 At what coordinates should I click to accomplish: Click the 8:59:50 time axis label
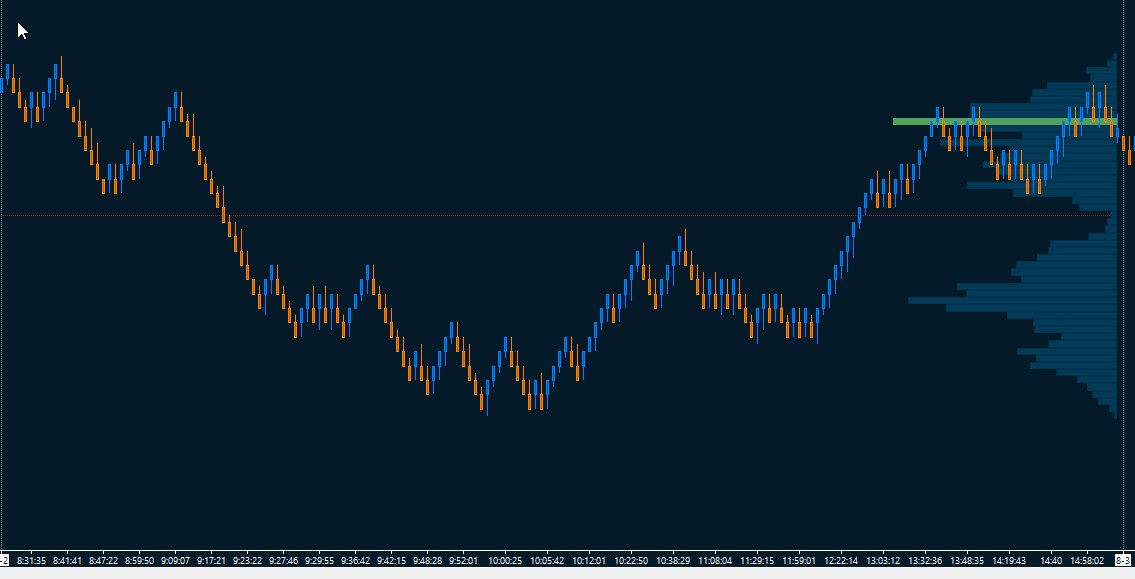[x=139, y=560]
